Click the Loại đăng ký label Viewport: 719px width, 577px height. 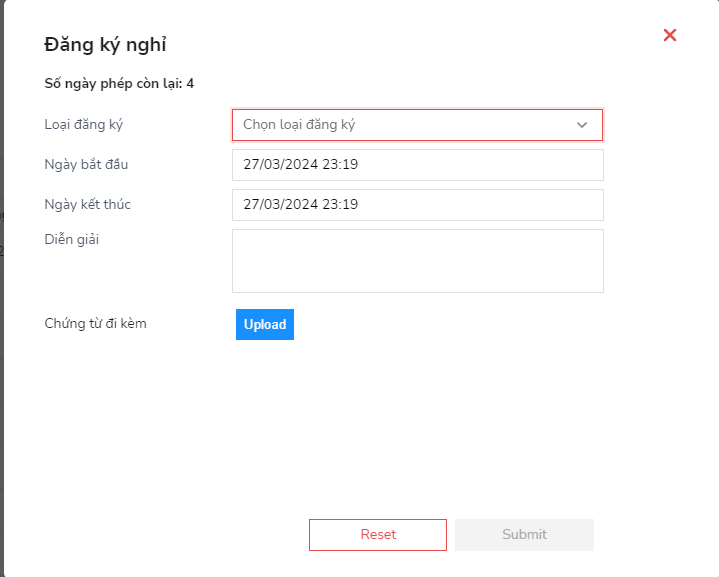pos(84,125)
